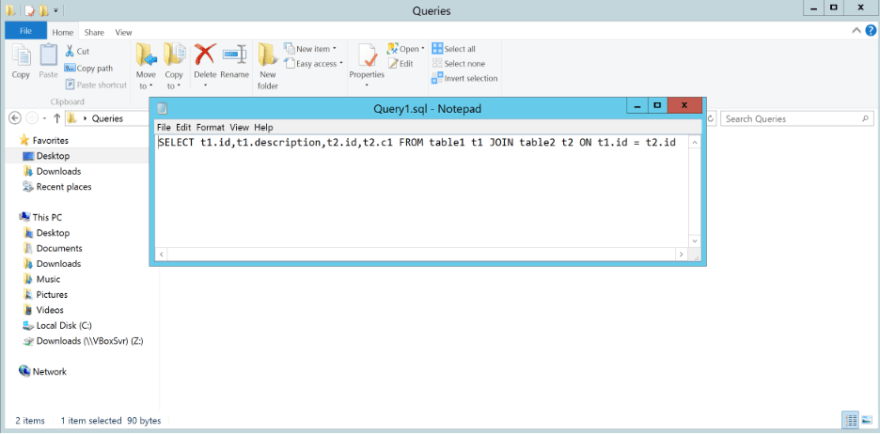
Task: Click the Properties icon with checkmark
Action: point(368,55)
